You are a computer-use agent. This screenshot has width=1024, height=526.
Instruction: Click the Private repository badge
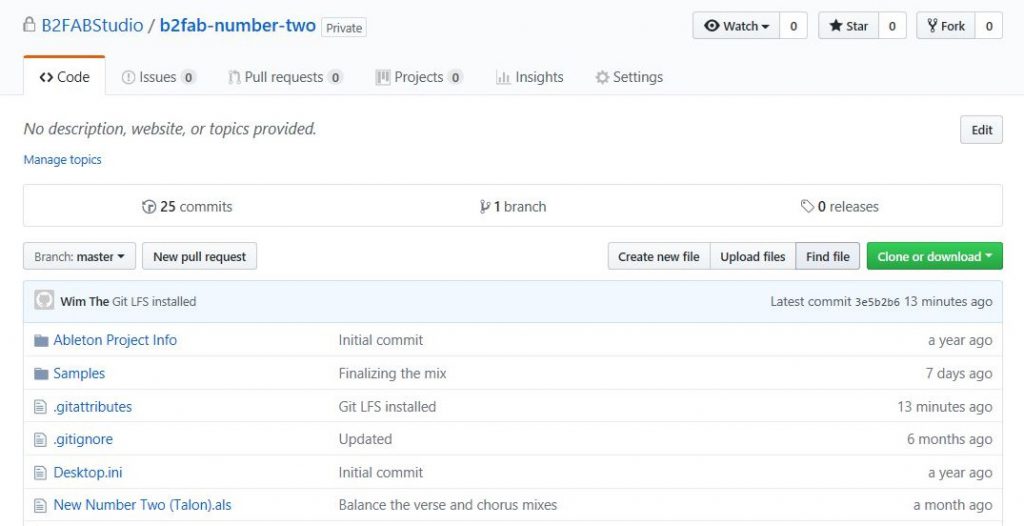tap(344, 27)
